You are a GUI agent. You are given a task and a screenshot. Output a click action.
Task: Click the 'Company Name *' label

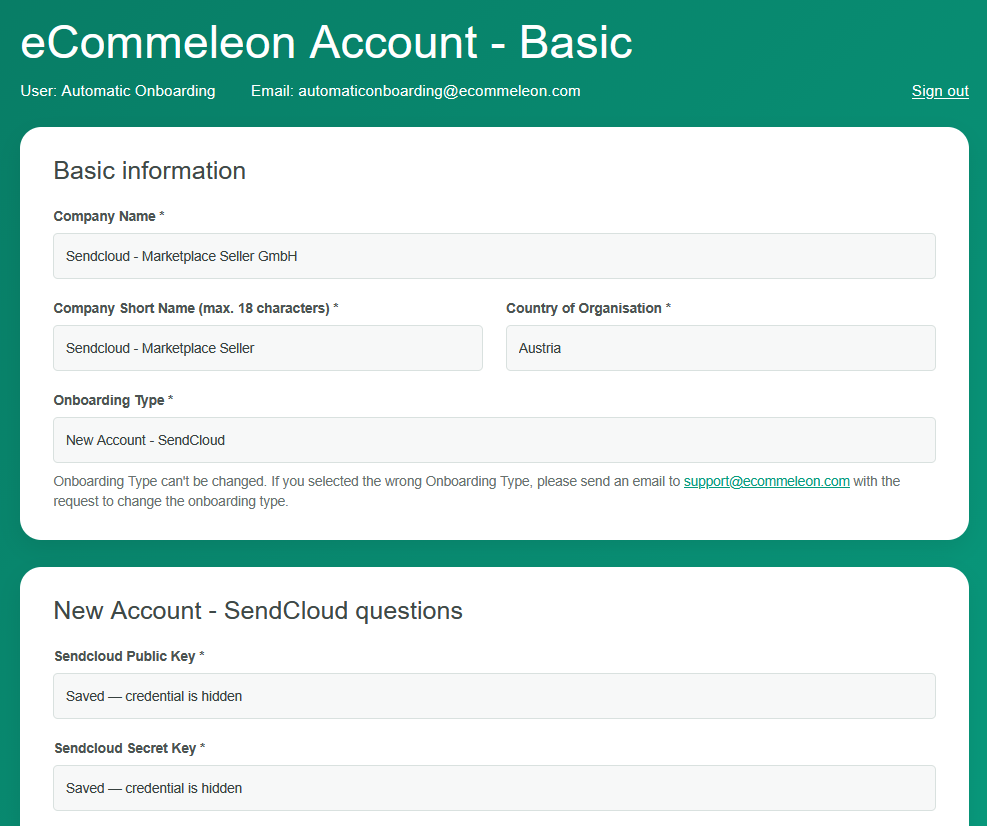click(109, 217)
